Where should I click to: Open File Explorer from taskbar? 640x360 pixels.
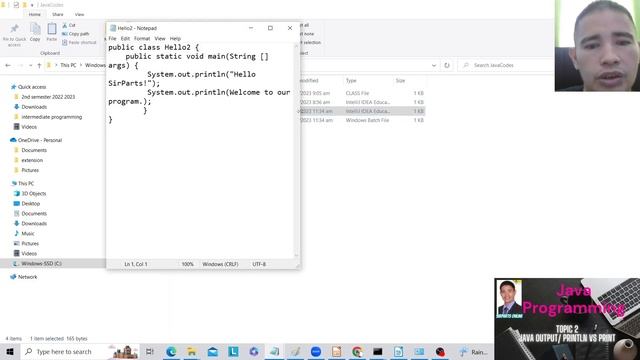[192, 351]
